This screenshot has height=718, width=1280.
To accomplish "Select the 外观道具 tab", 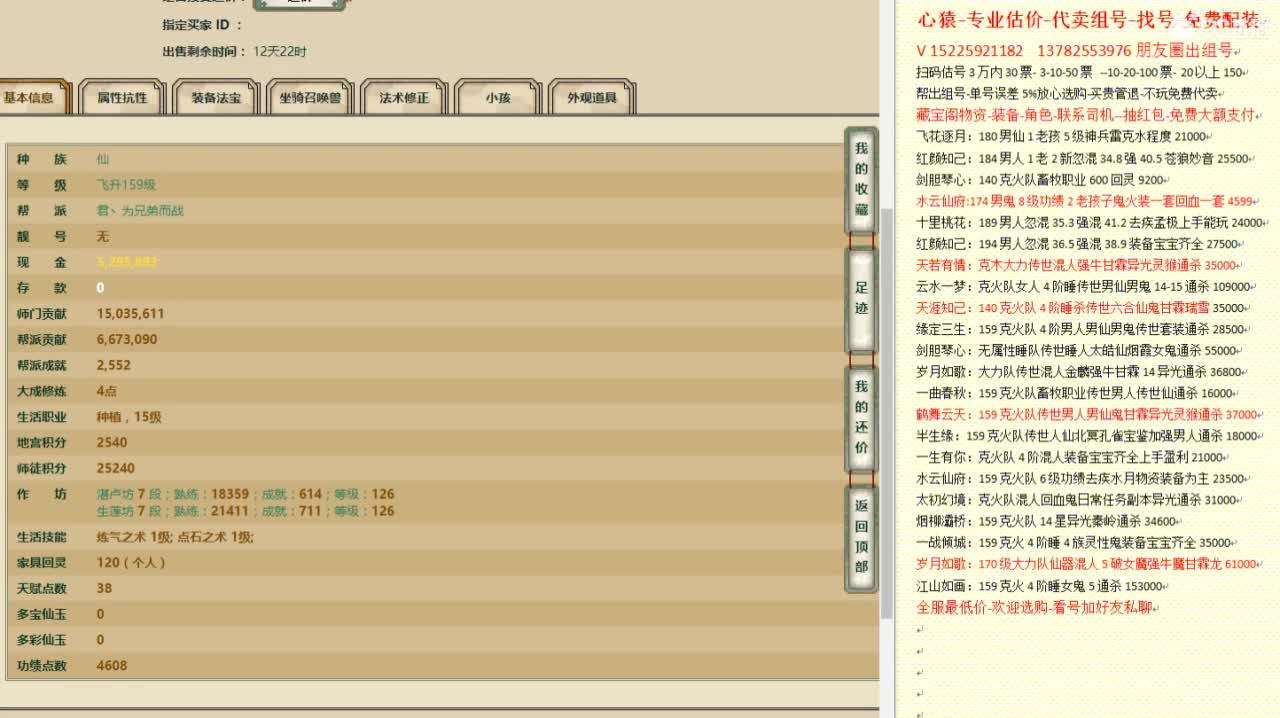I will (x=592, y=98).
